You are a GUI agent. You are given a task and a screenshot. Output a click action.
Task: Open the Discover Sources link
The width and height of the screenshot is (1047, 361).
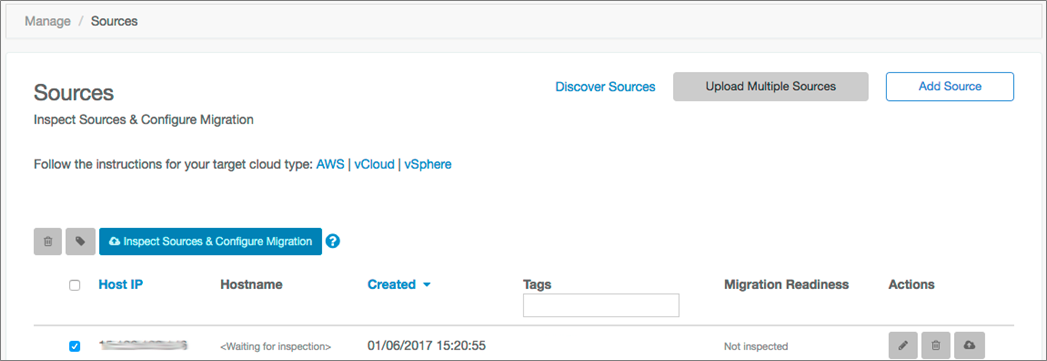(606, 87)
